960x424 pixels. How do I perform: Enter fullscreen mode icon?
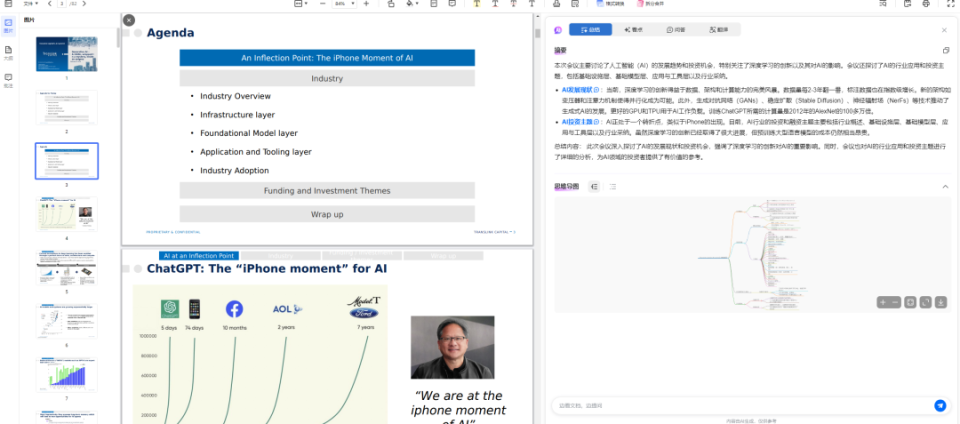point(951,4)
